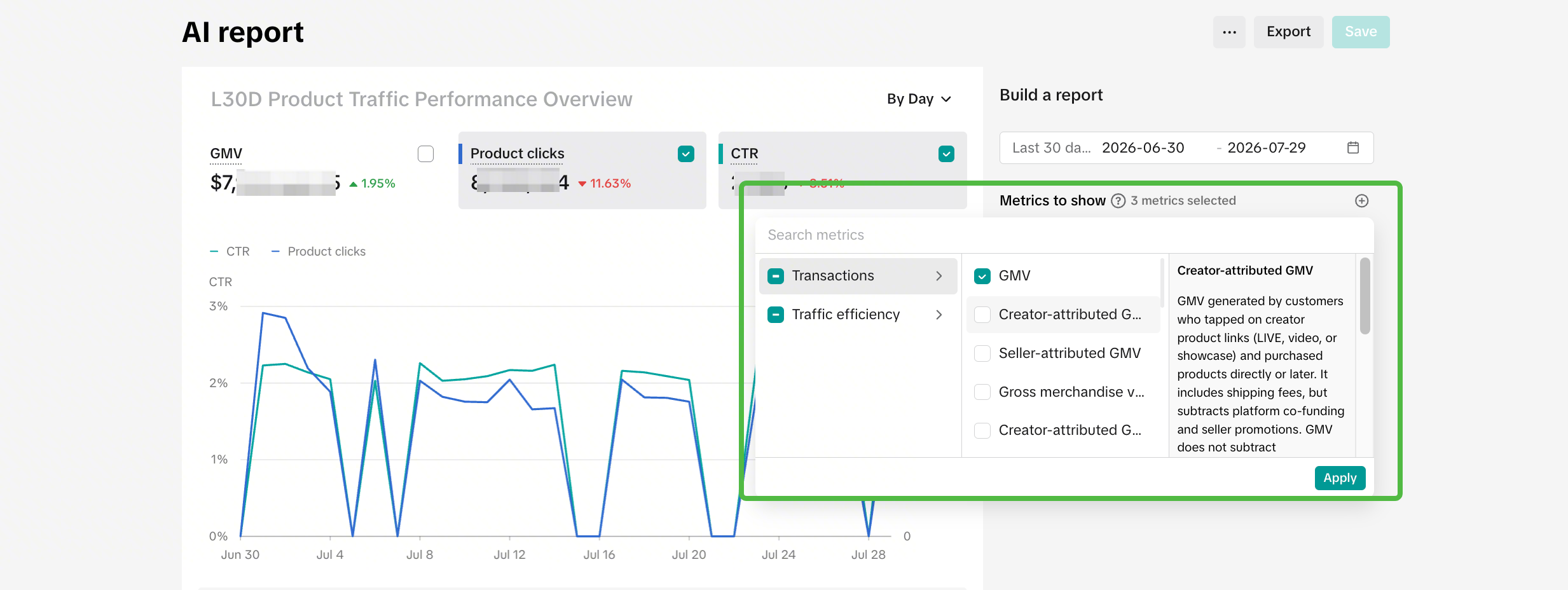
Task: Click the report title L30D Product Traffic Performance Overview
Action: [x=422, y=99]
